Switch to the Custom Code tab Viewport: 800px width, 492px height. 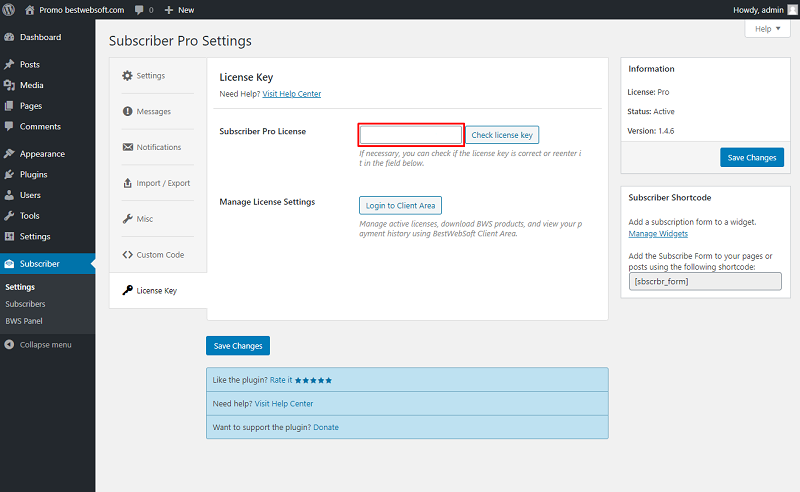[x=158, y=255]
